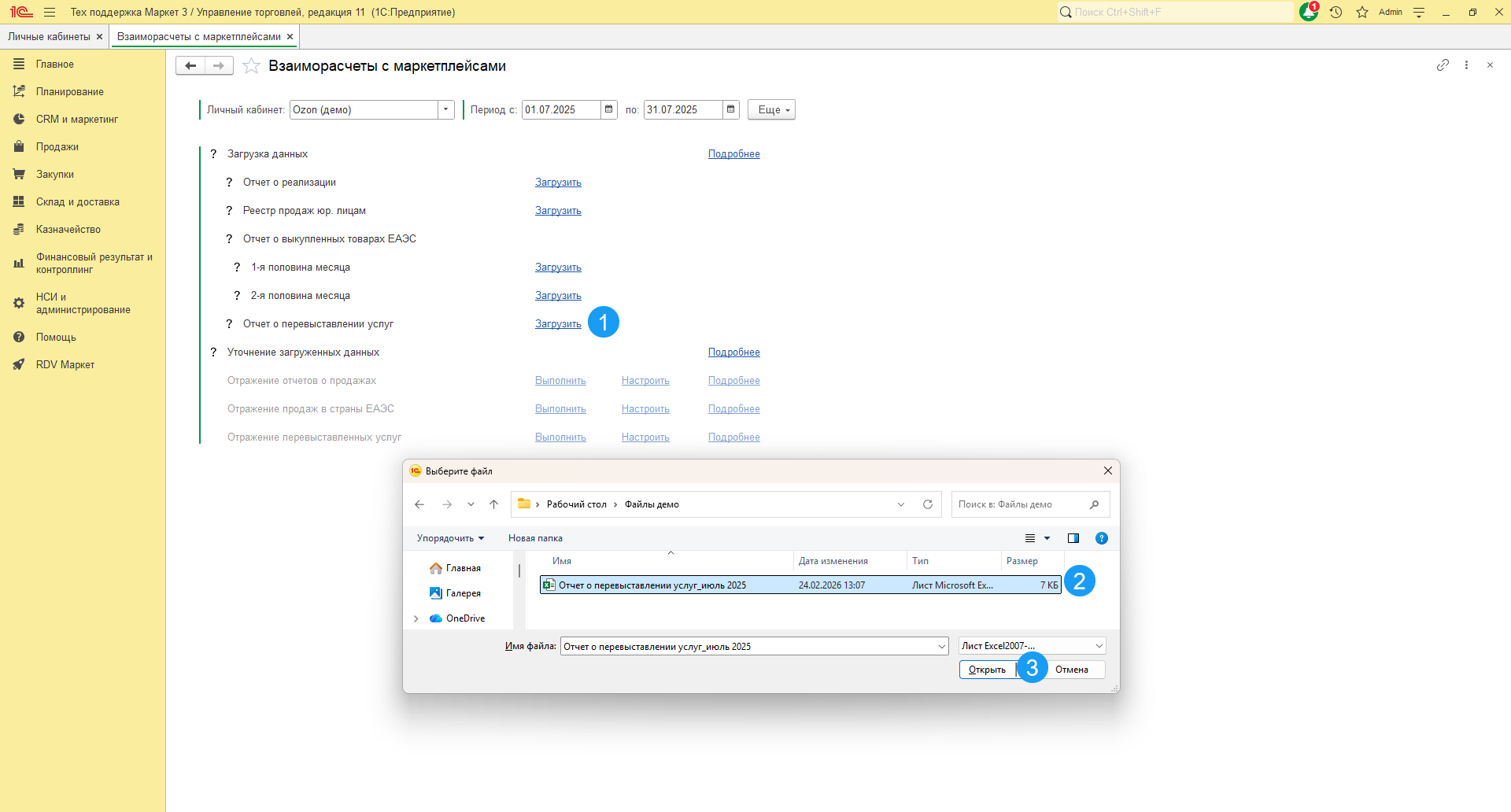Open the history clock icon
Image resolution: width=1511 pixels, height=812 pixels.
[x=1336, y=12]
